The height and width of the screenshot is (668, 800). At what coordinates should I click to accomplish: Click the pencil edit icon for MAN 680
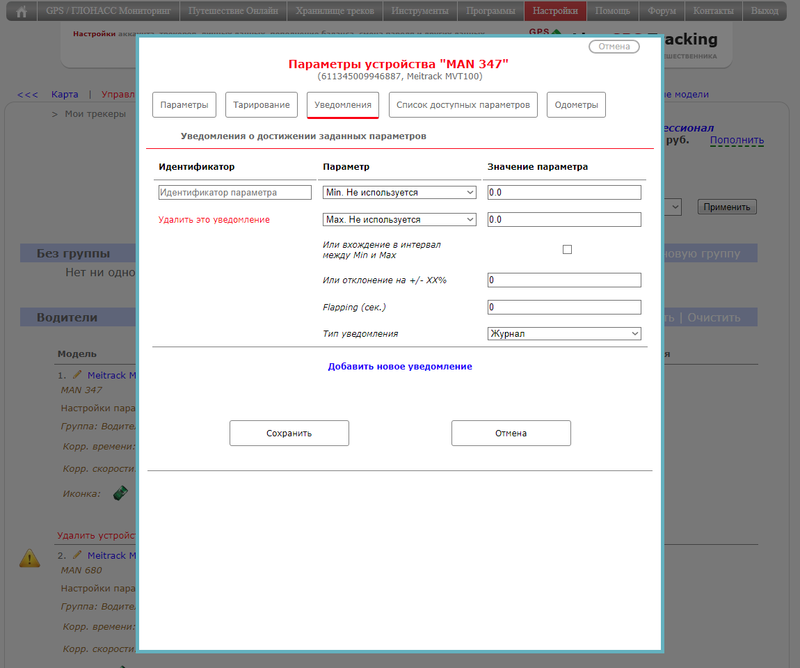(x=77, y=554)
